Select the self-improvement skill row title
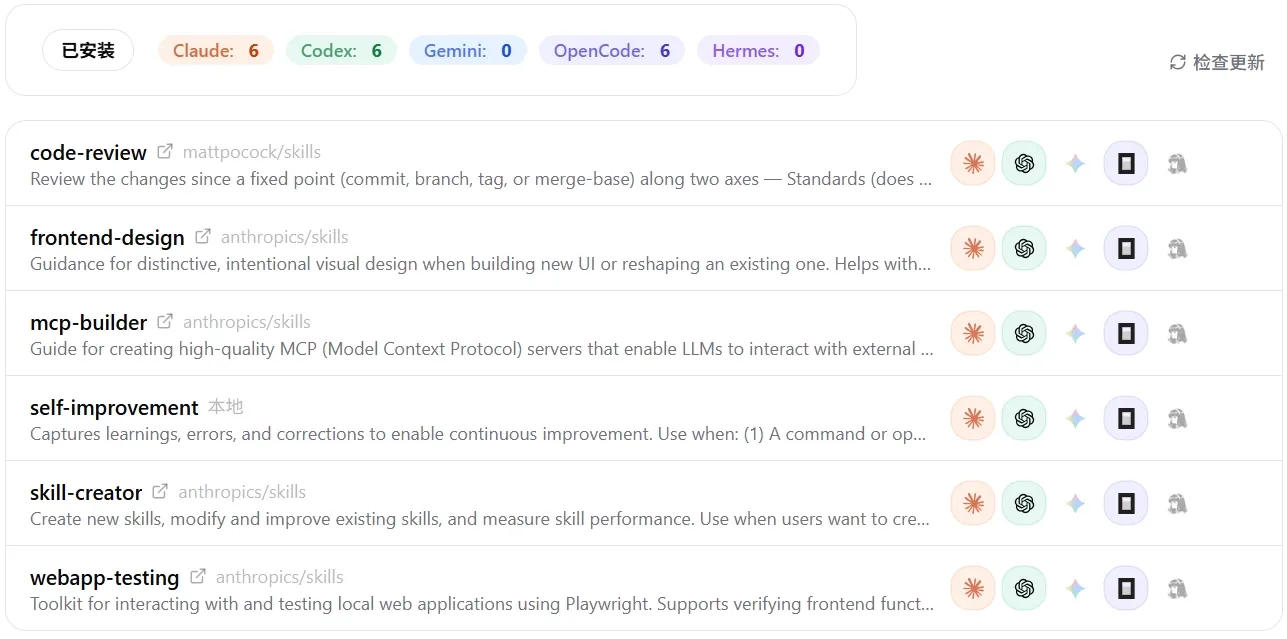 click(114, 407)
